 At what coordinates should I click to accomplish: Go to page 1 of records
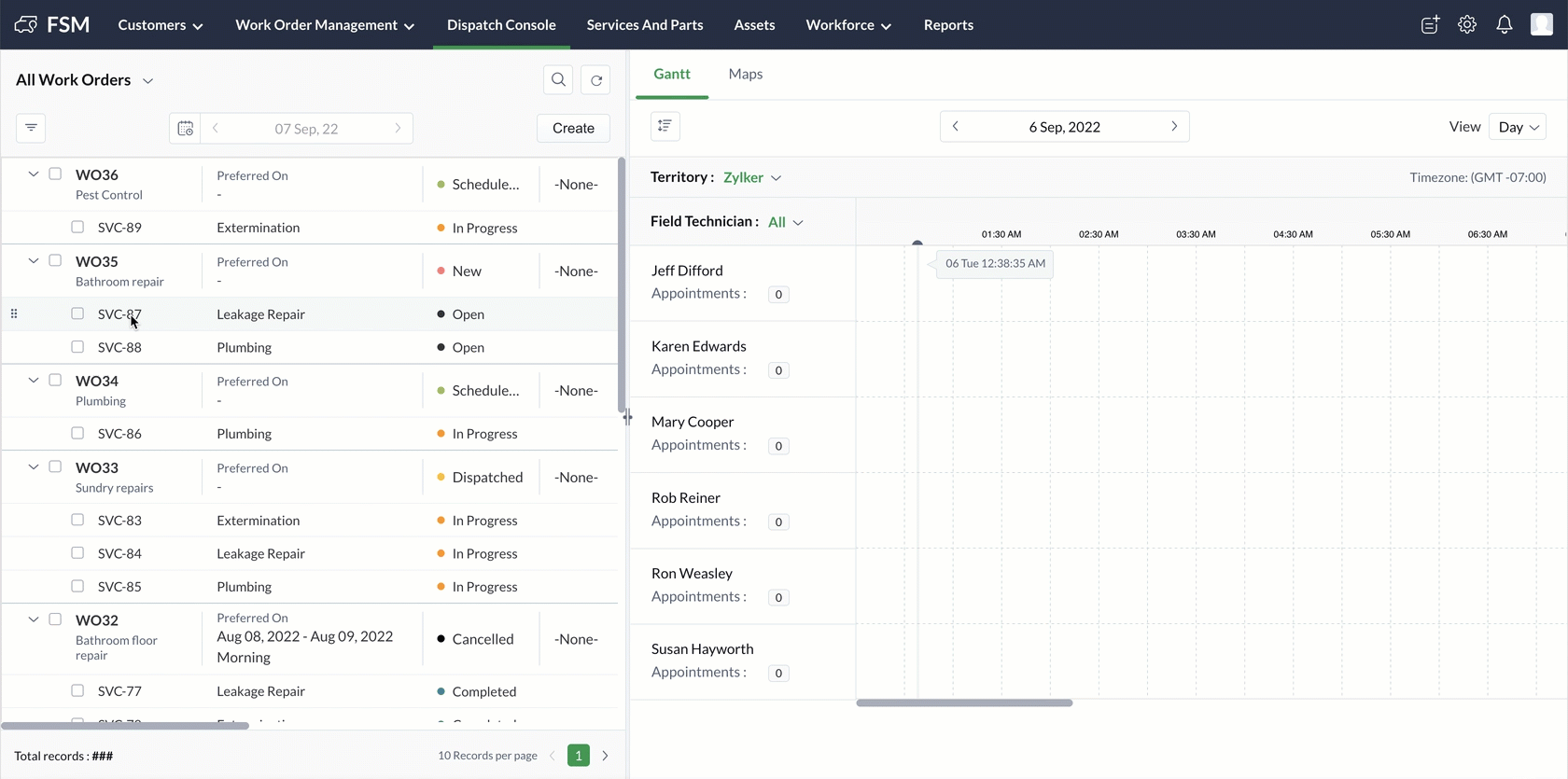[579, 756]
